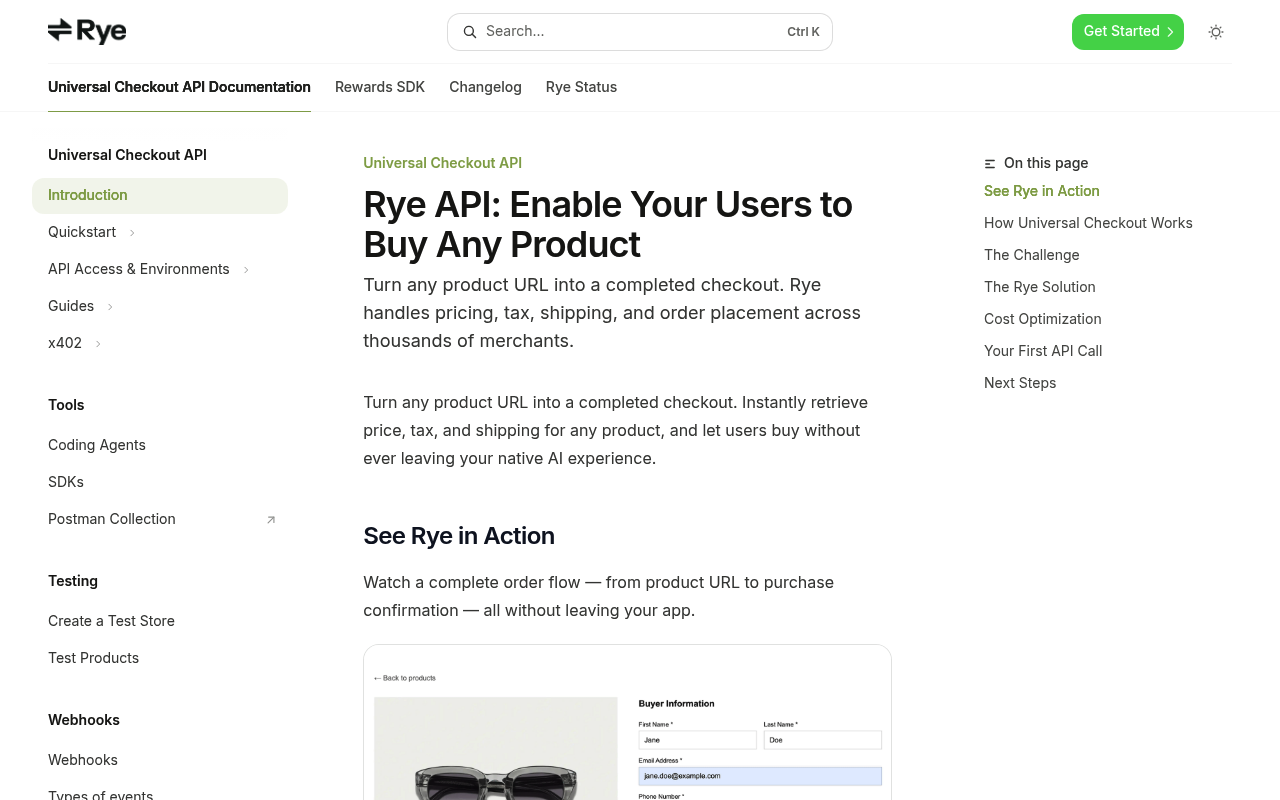This screenshot has width=1280, height=800.
Task: Click the sunglasses product image in demo
Action: tap(496, 748)
